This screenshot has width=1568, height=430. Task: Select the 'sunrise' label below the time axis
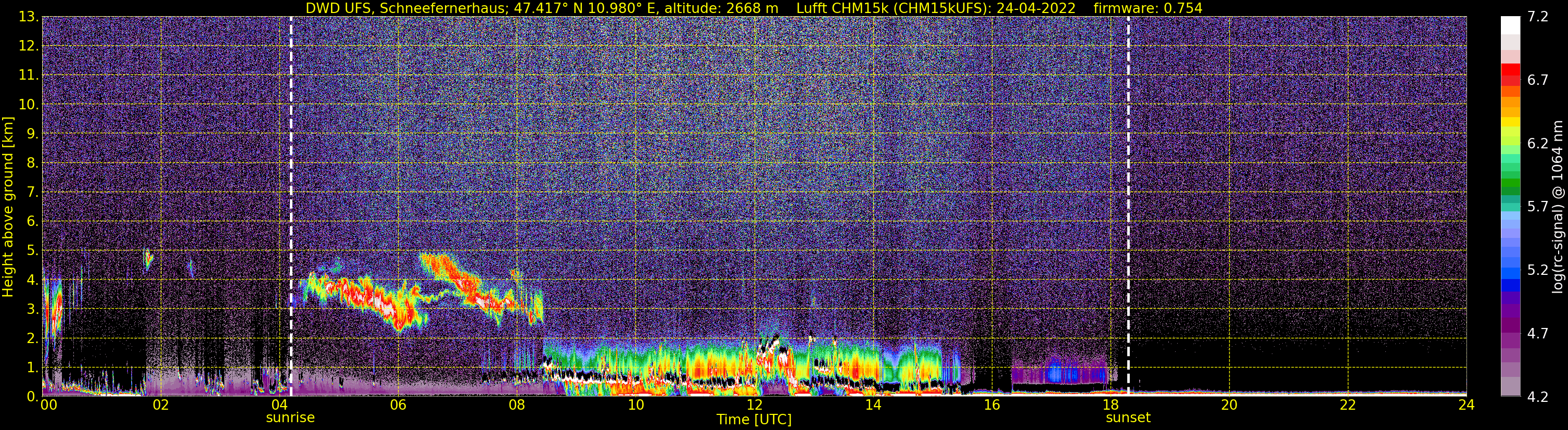(x=290, y=418)
